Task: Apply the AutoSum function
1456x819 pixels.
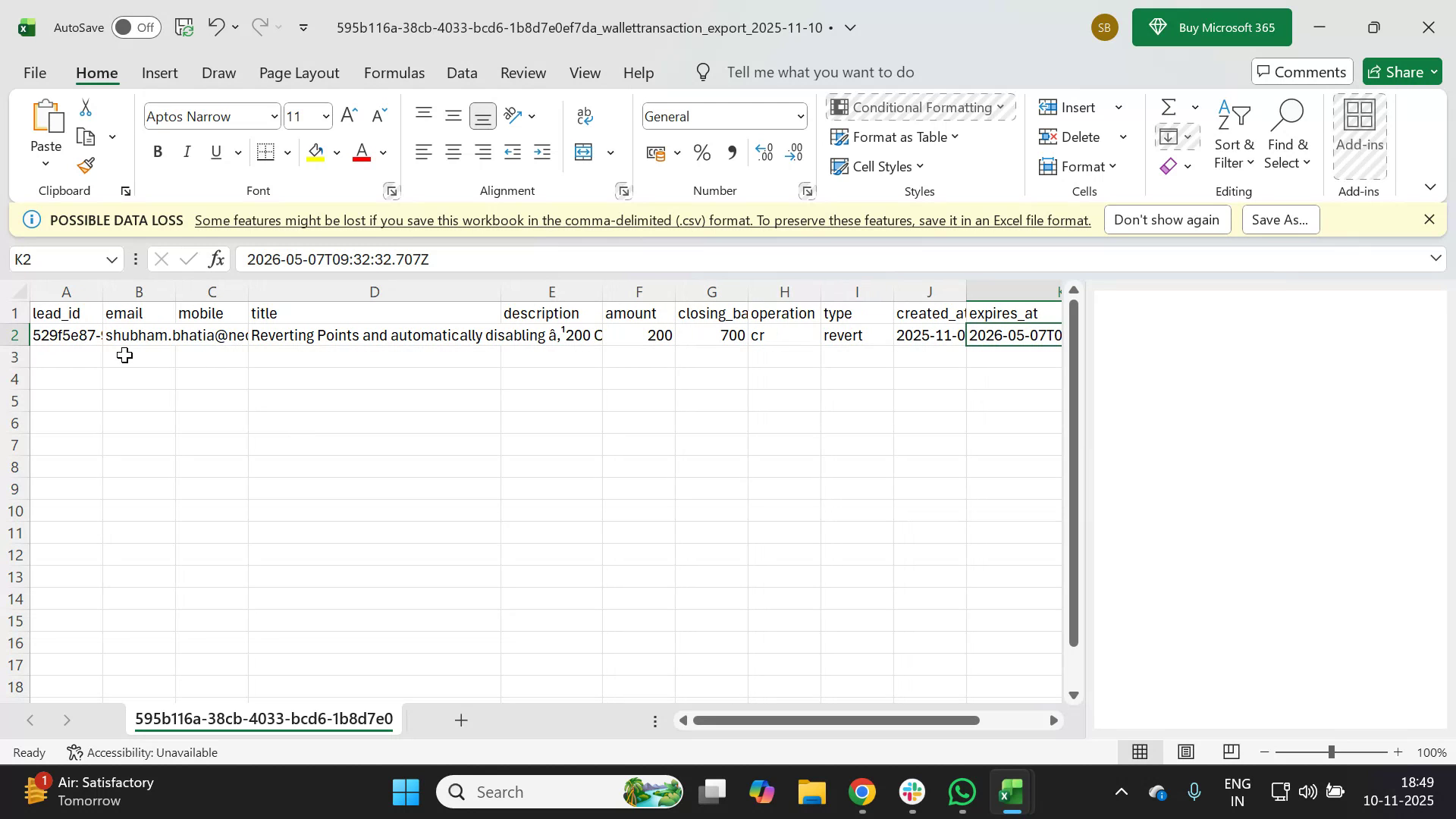Action: pos(1168,106)
